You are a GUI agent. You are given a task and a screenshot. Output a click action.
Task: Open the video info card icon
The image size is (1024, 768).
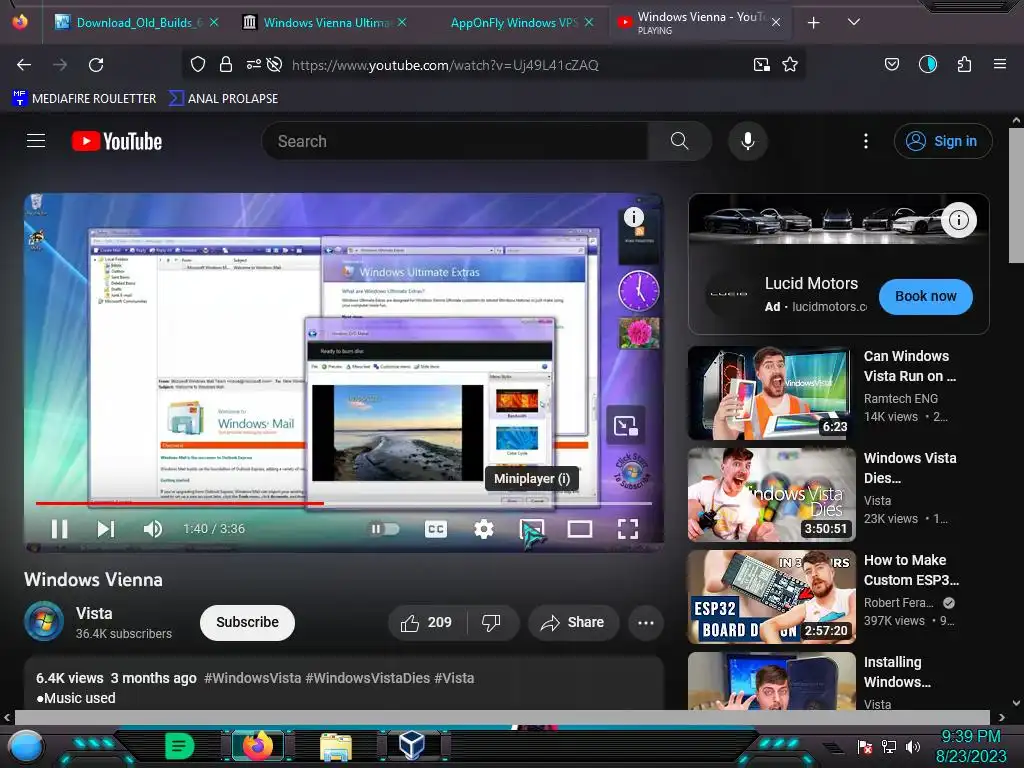point(633,217)
